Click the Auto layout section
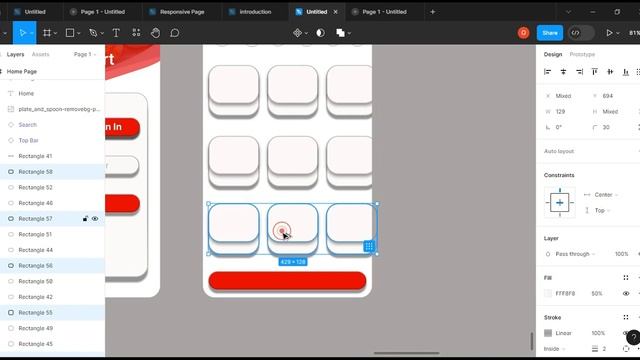Viewport: 640px width, 360px height. point(559,151)
